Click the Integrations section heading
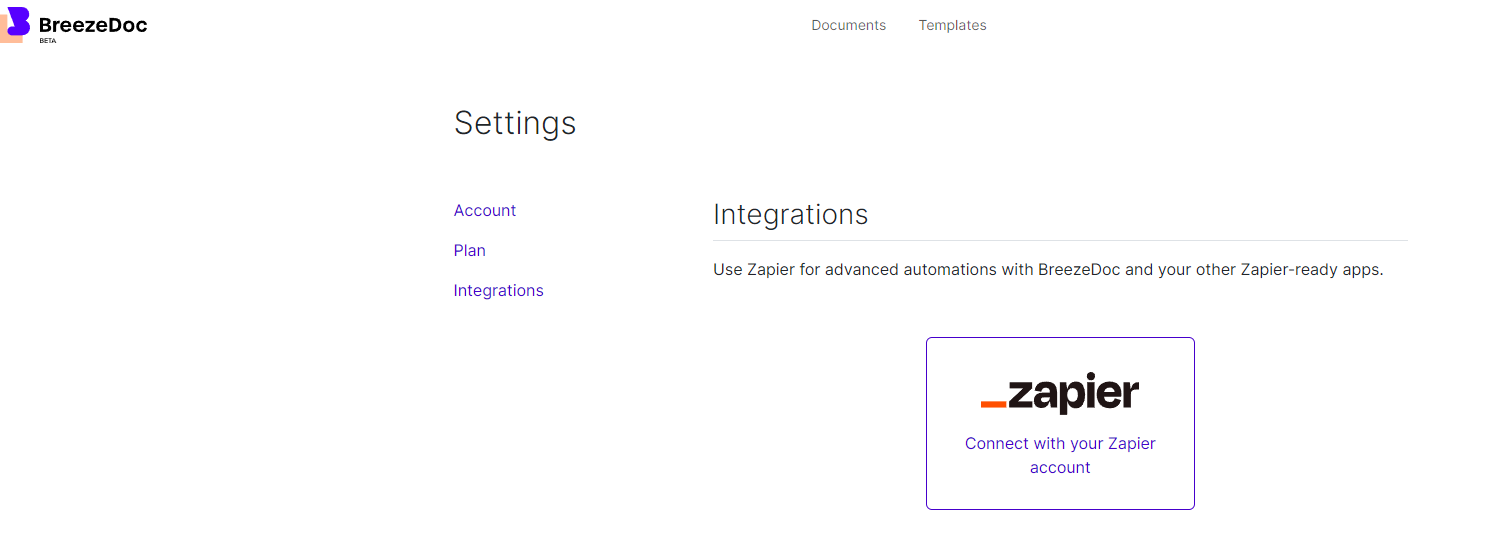Screen dimensions: 1489x559 (x=791, y=214)
